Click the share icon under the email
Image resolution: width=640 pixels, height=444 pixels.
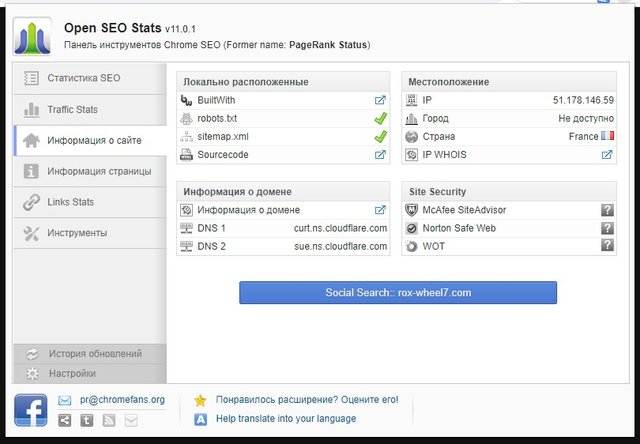click(x=64, y=420)
